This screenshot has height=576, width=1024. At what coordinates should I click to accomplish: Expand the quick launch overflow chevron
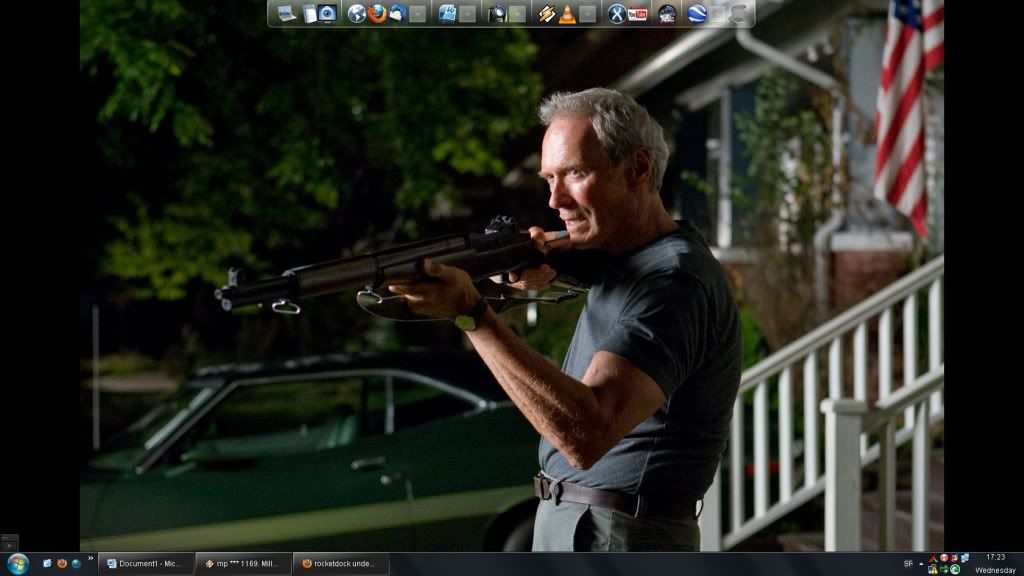90,558
